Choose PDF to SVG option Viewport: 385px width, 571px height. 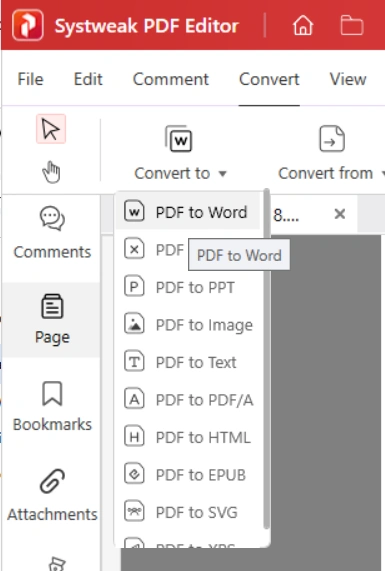[x=188, y=512]
